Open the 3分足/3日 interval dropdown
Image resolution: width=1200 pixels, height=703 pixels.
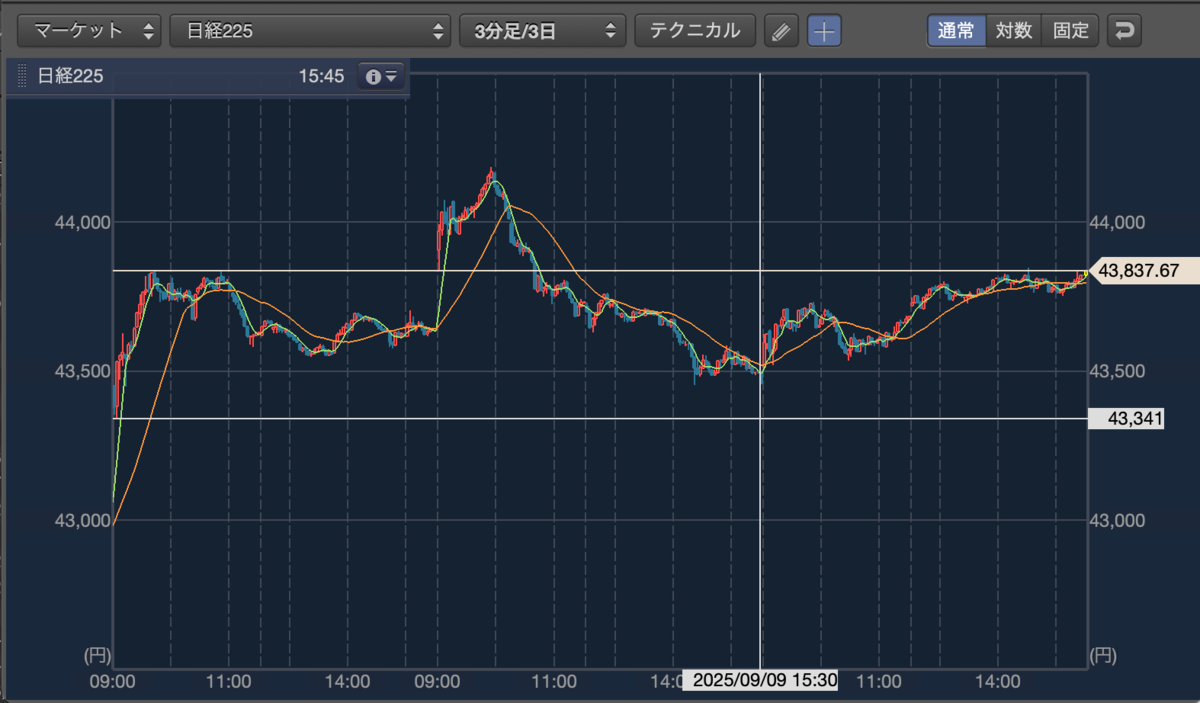pyautogui.click(x=543, y=31)
